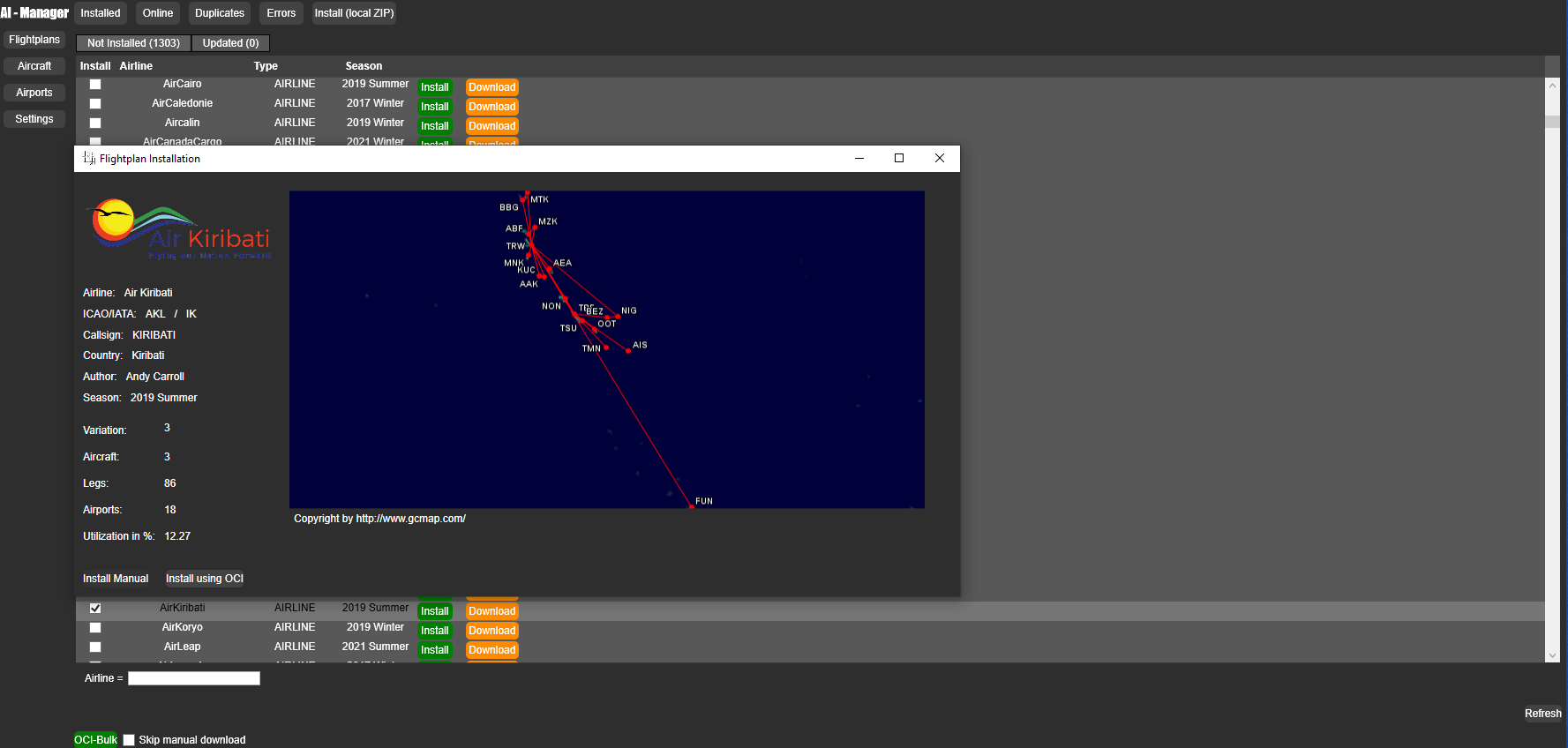Image resolution: width=1568 pixels, height=748 pixels.
Task: Select the Flightplans sidebar item
Action: pos(34,40)
